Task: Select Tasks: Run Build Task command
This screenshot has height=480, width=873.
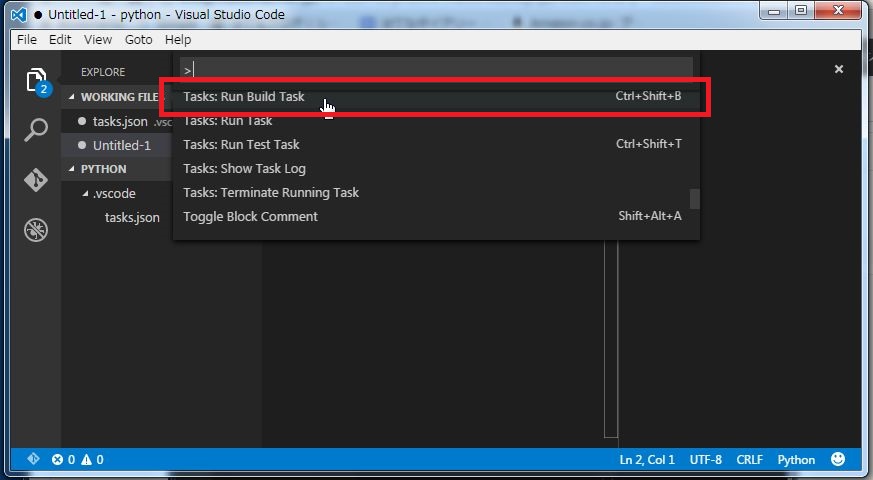Action: [x=436, y=96]
